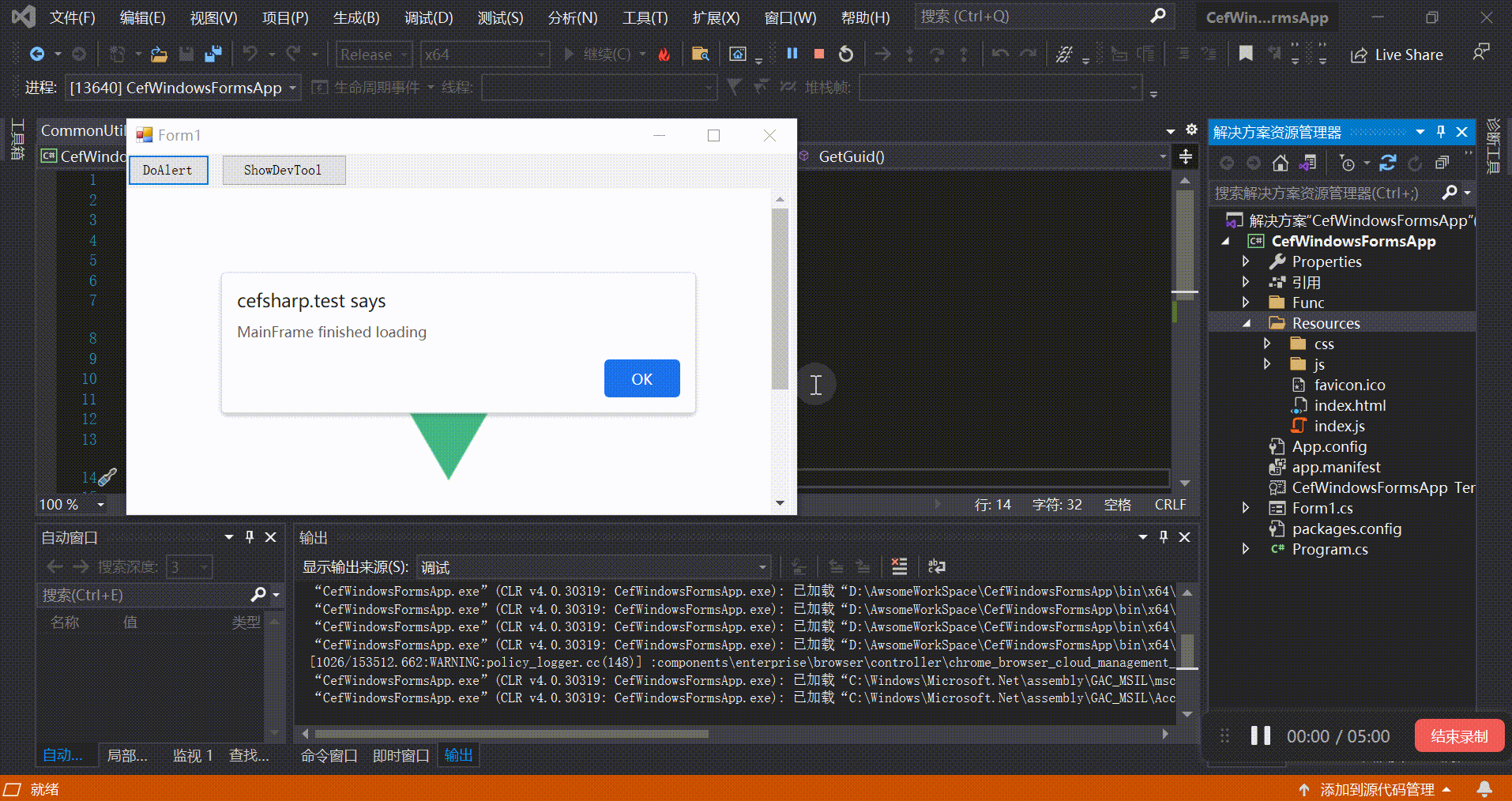Pause execution with Break All icon
1512x801 pixels.
pos(792,54)
